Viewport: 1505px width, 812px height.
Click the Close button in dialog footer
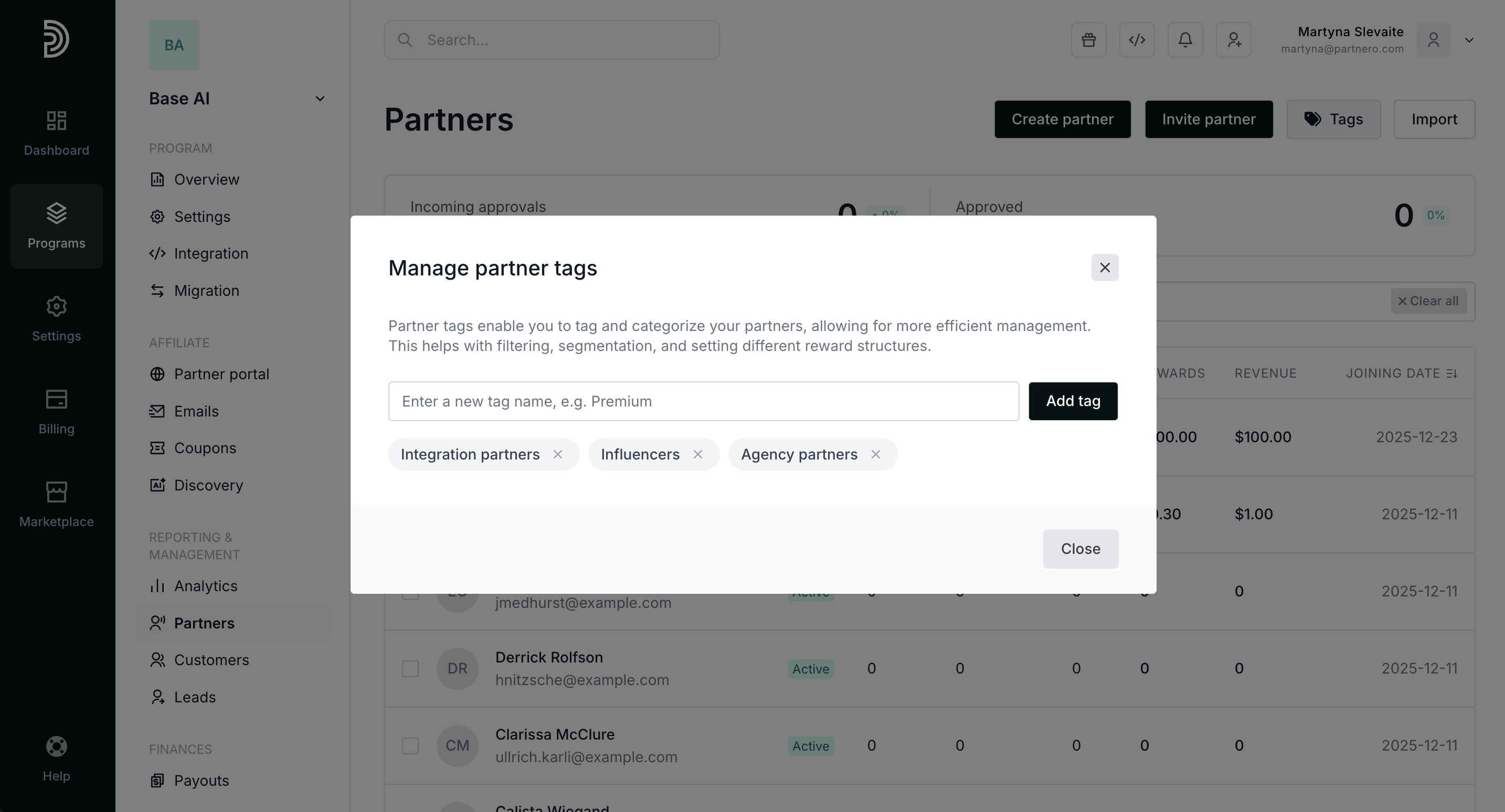(x=1081, y=549)
